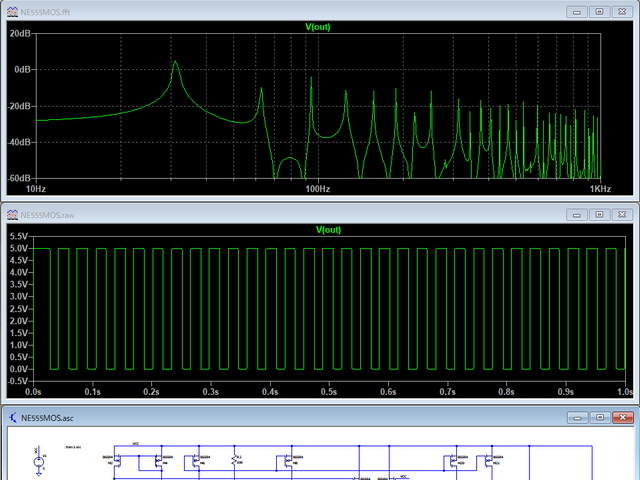Click the 0dB vertical axis label
This screenshot has height=480, width=640.
22,70
